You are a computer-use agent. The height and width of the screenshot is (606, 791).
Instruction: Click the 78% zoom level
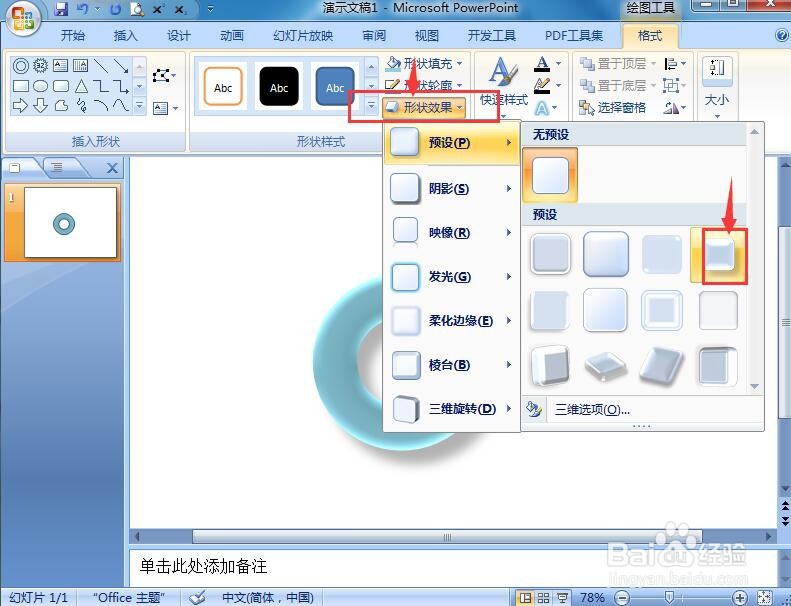pyautogui.click(x=592, y=598)
